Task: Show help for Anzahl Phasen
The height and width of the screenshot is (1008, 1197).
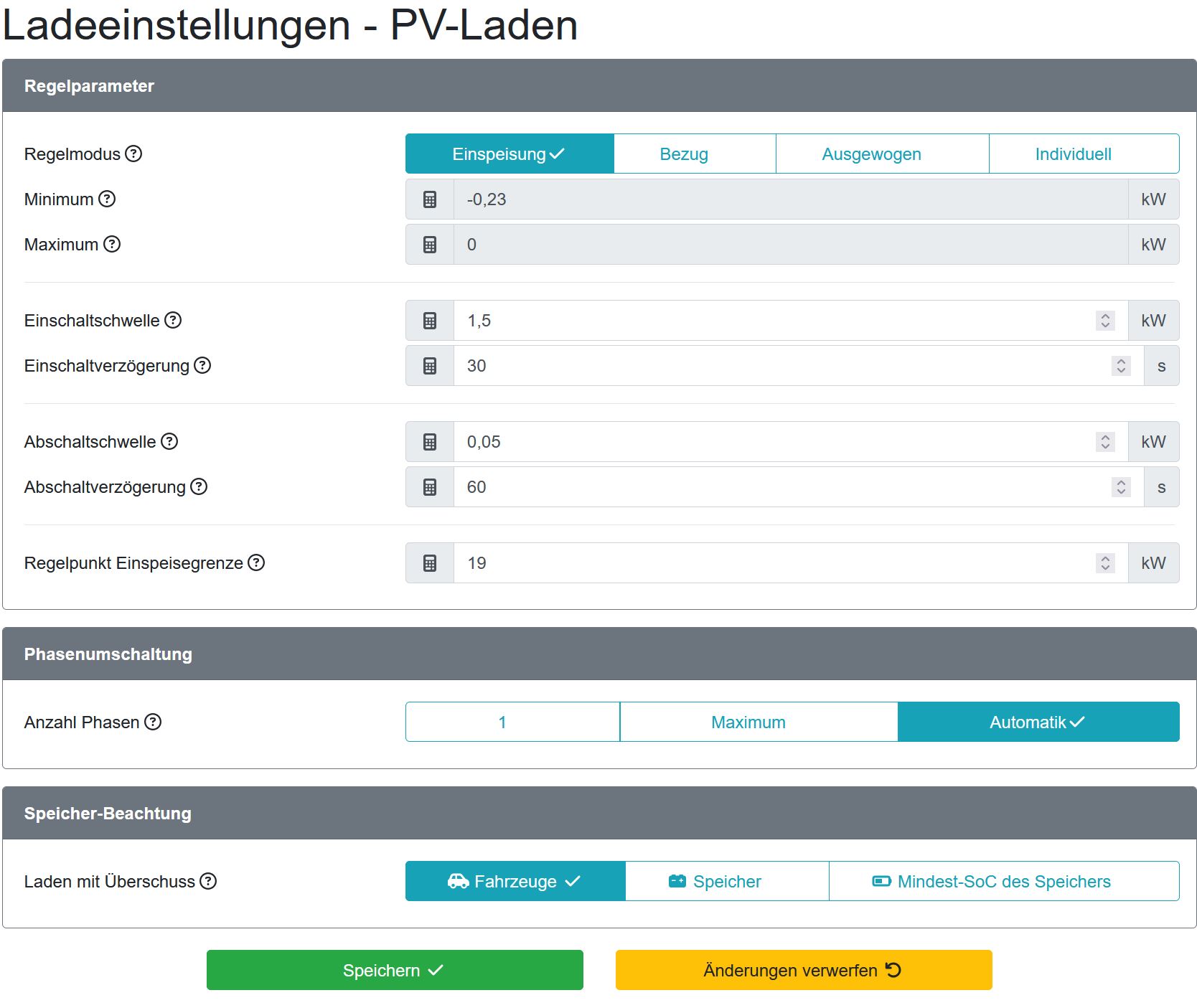Action: (x=153, y=722)
